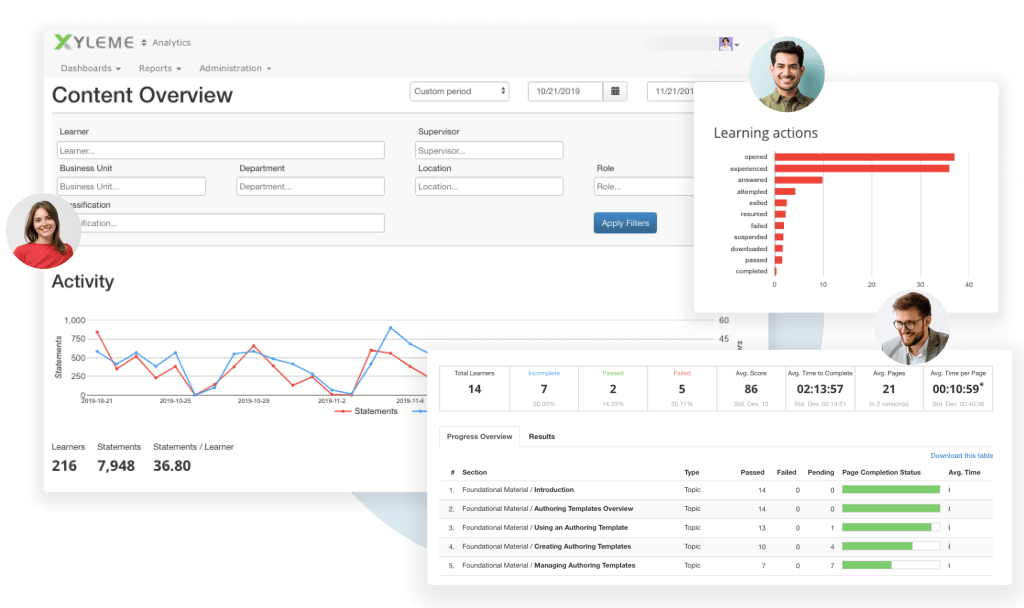Open the calendar icon beside 10/21/2019
Viewport: 1024px width, 608px height.
615,91
